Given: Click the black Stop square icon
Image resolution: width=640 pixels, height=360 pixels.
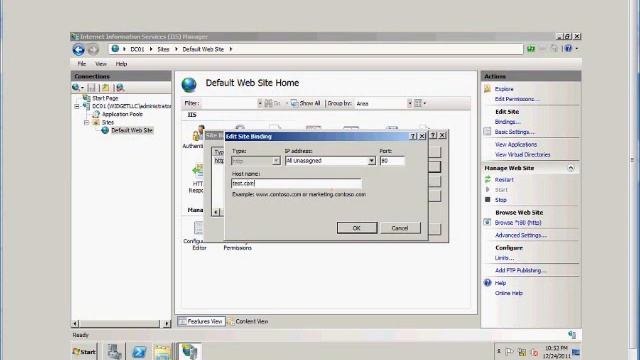Looking at the screenshot, I should 487,200.
